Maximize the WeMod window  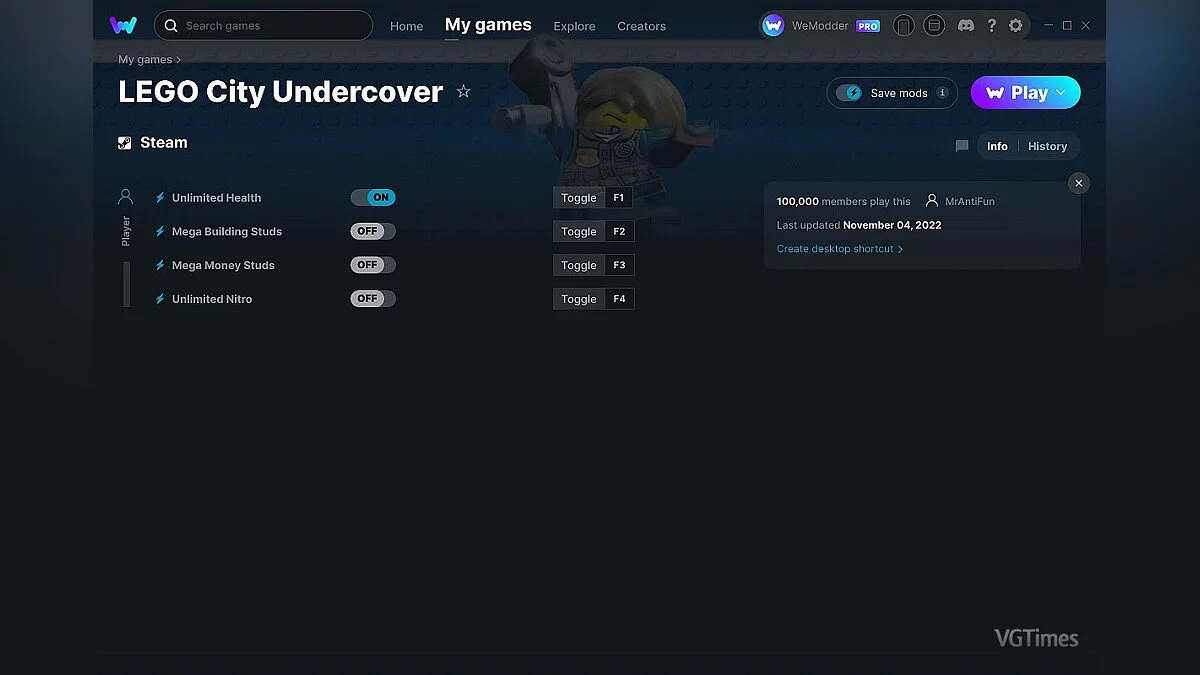1067,26
